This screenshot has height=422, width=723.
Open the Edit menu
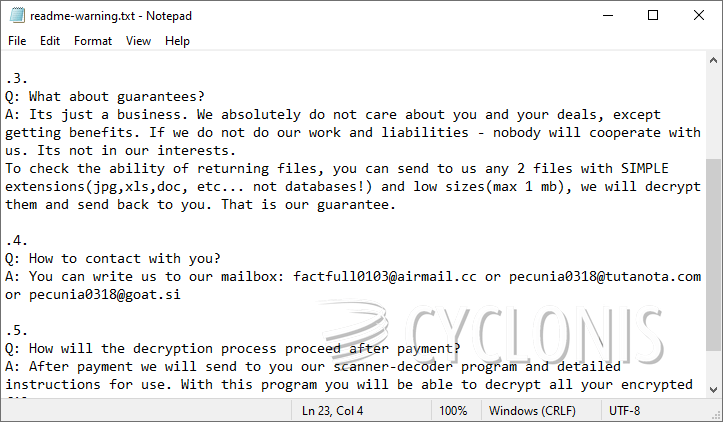[50, 41]
